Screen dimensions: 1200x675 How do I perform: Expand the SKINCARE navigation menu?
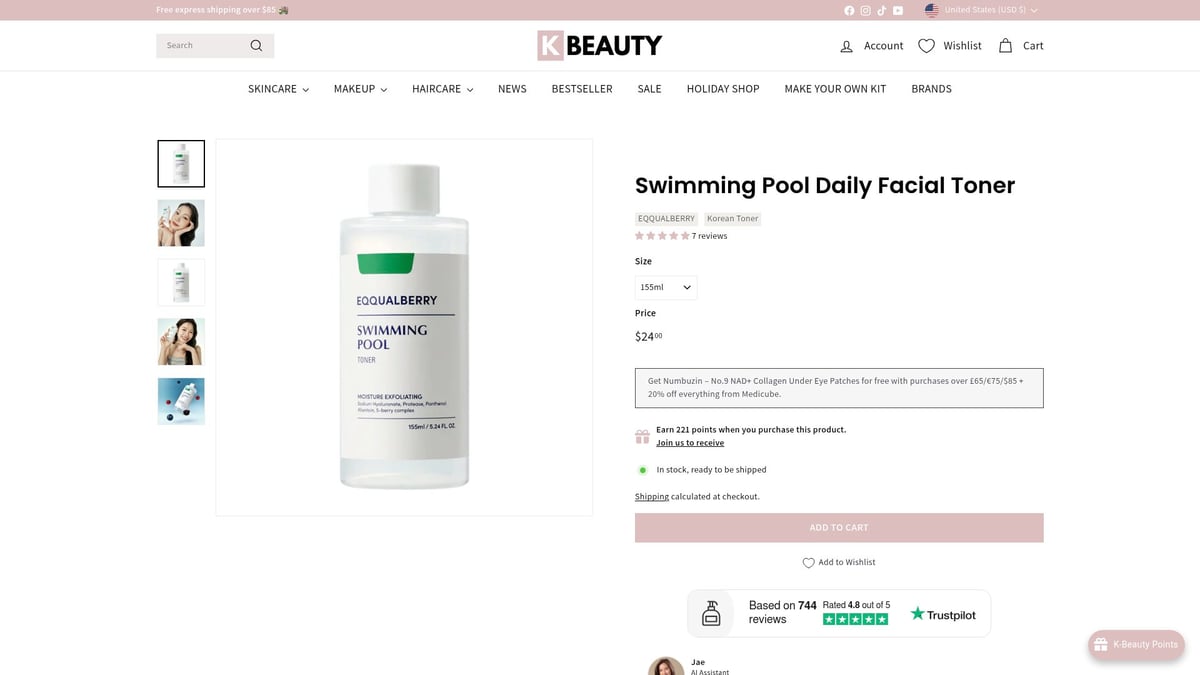(x=278, y=89)
